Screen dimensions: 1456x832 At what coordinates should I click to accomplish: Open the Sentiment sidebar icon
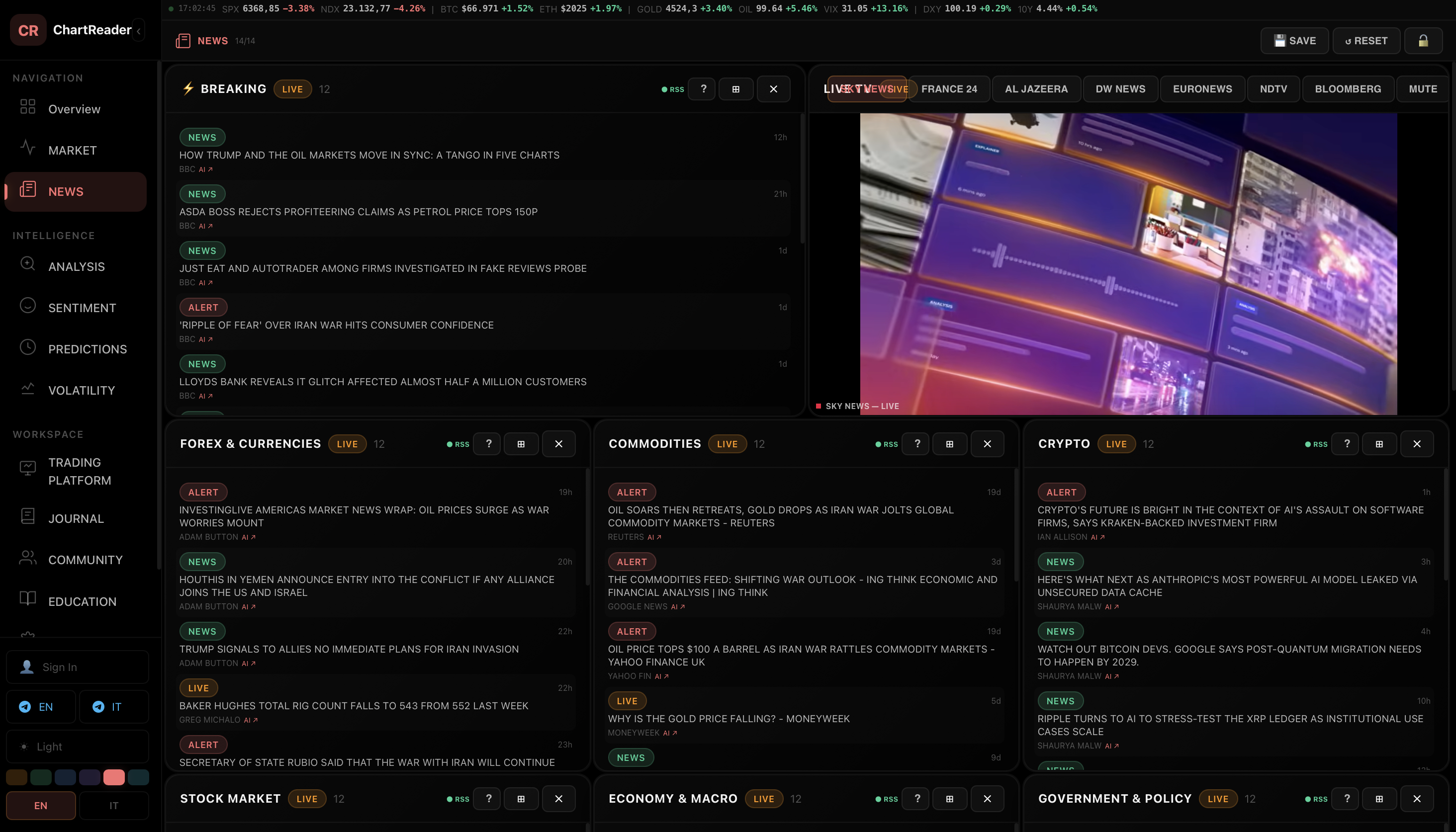click(27, 306)
